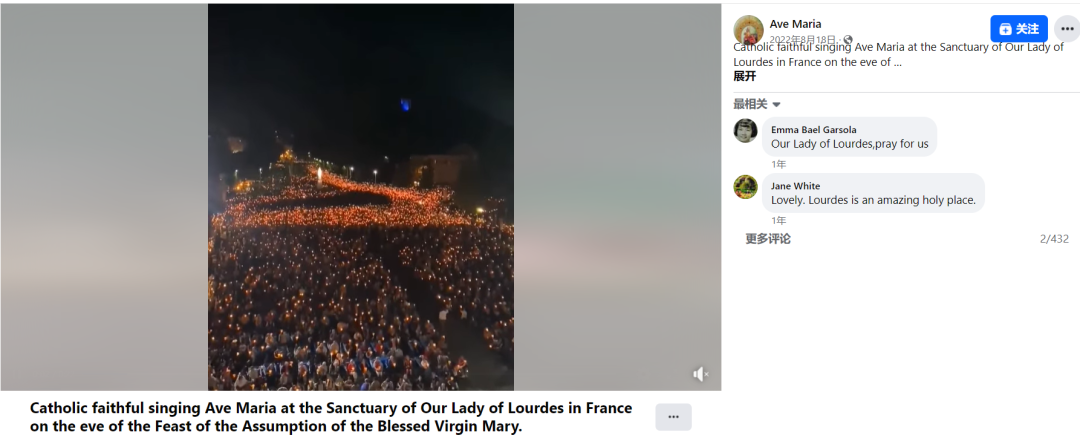The width and height of the screenshot is (1080, 441).
Task: Unmute the video with speaker icon
Action: [x=700, y=374]
